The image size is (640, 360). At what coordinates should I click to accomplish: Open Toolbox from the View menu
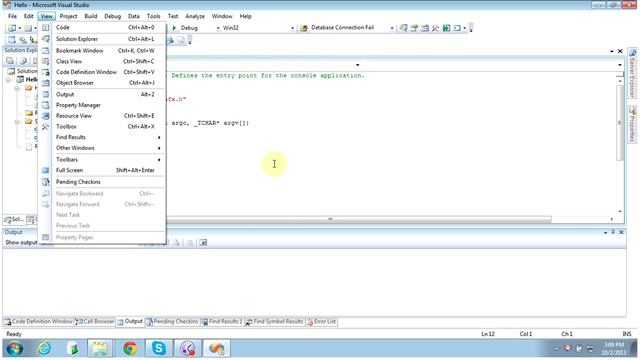[102, 127]
